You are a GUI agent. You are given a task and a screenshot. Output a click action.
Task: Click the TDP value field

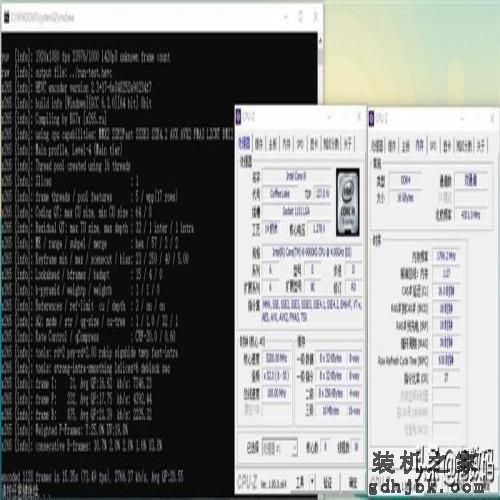(322, 193)
